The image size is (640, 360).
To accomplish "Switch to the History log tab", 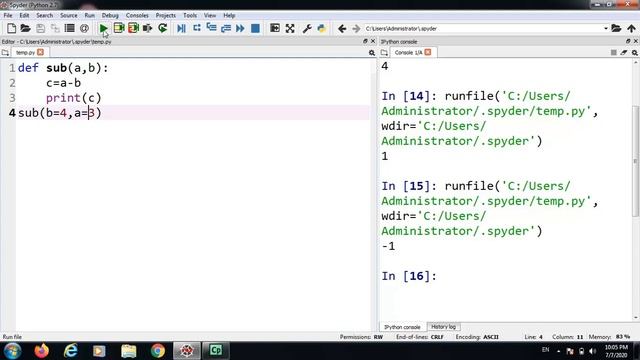I will click(x=443, y=327).
